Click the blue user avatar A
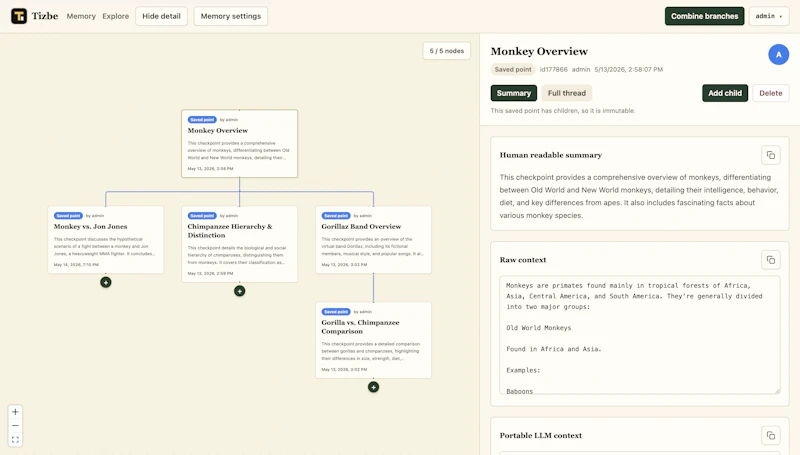 point(779,54)
